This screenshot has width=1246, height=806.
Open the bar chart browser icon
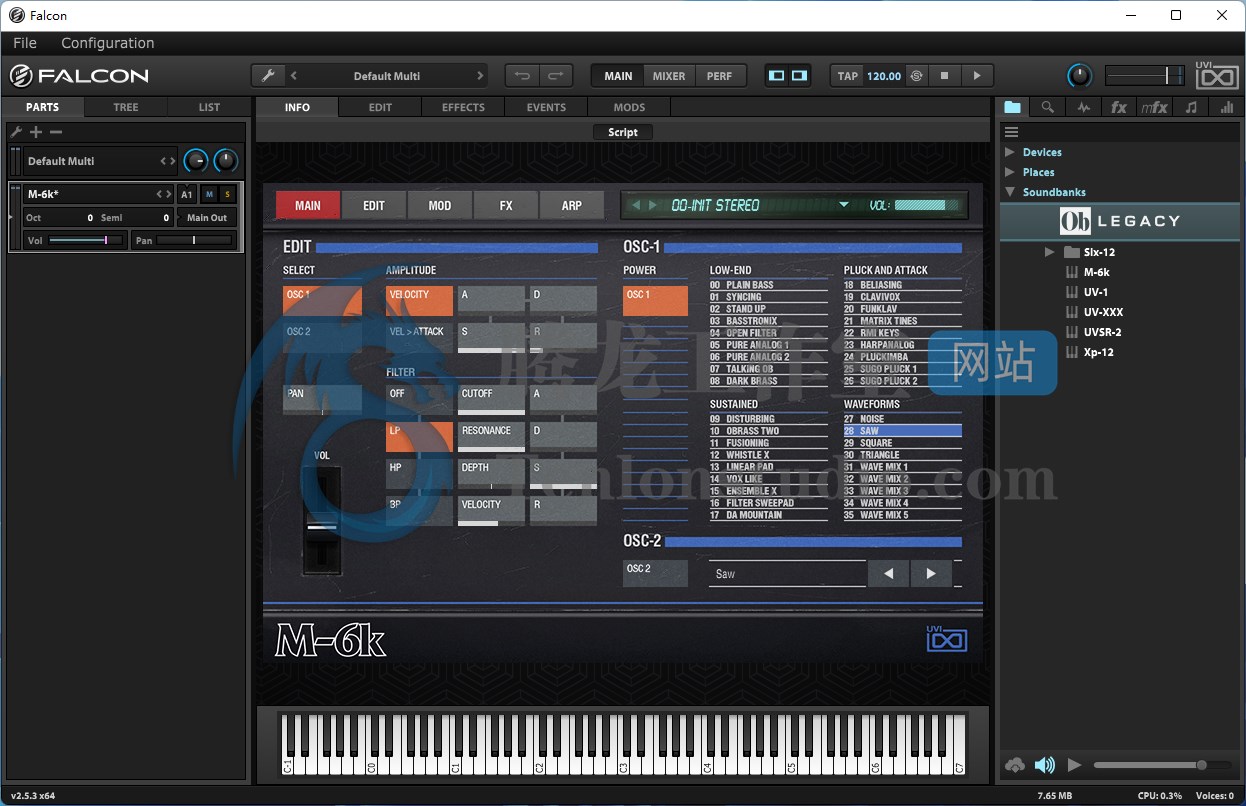tap(1226, 107)
